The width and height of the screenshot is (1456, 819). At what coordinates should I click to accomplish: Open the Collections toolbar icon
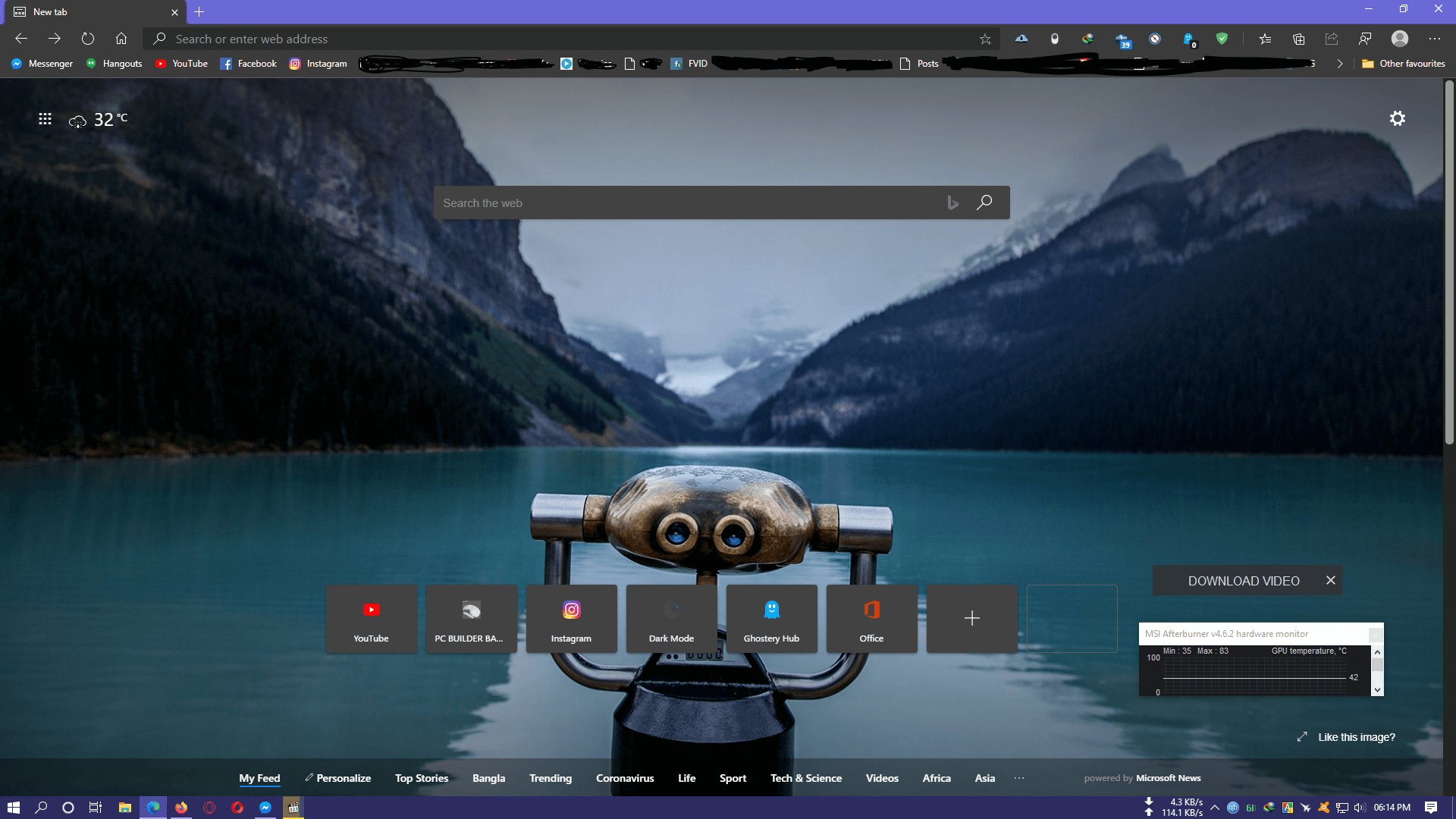tap(1298, 39)
